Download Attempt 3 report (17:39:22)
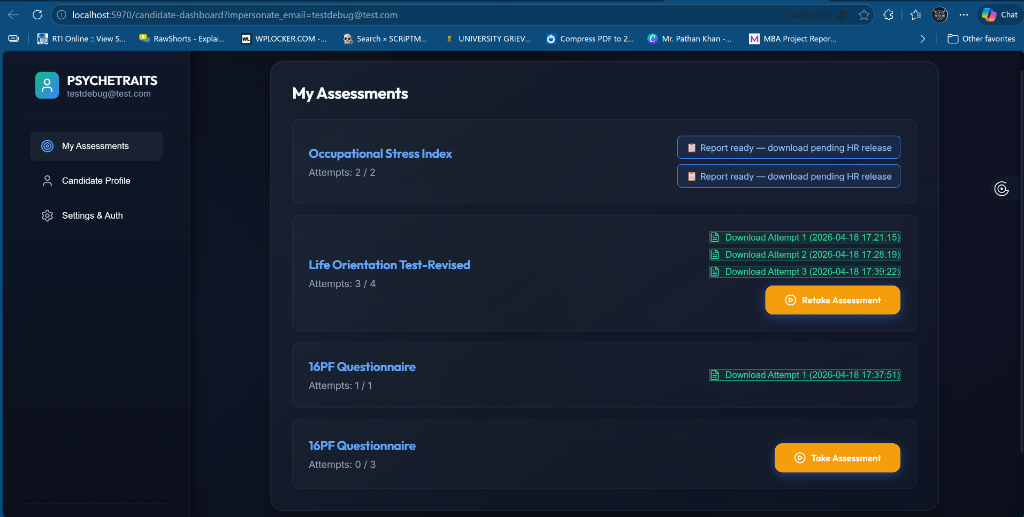 coord(805,272)
